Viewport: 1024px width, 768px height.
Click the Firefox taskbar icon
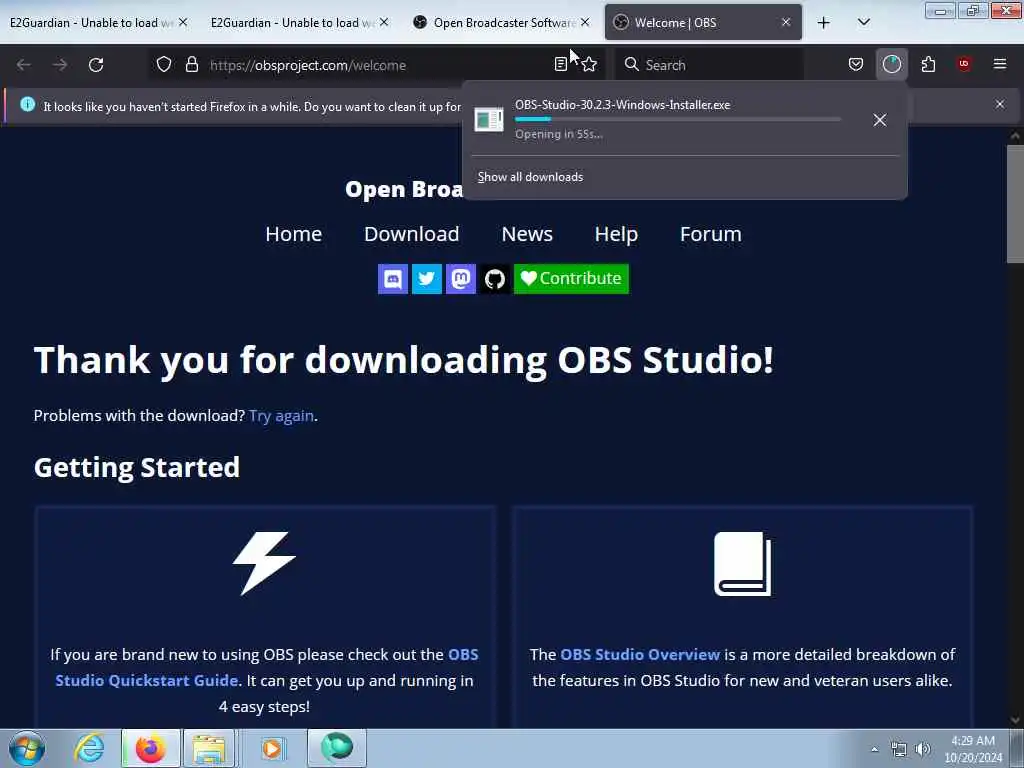150,748
